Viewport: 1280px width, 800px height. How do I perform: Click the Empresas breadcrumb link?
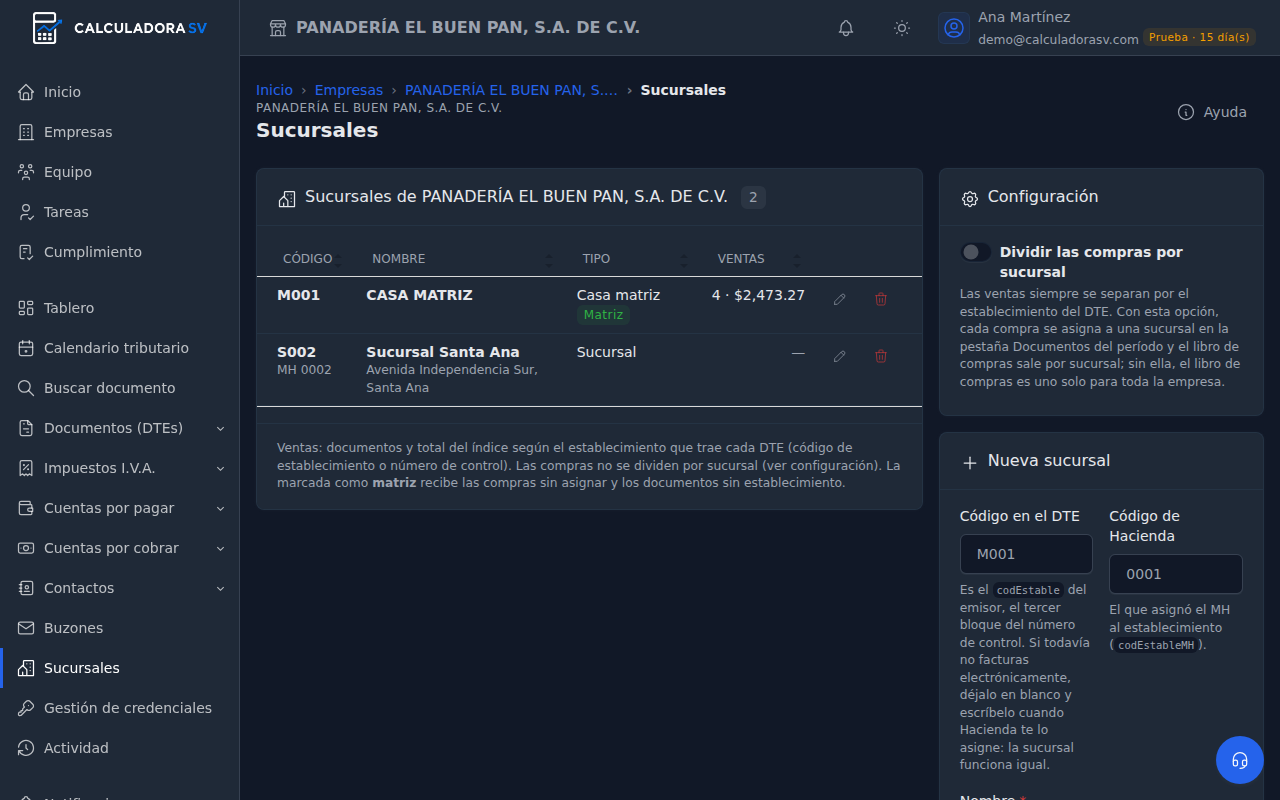(349, 90)
